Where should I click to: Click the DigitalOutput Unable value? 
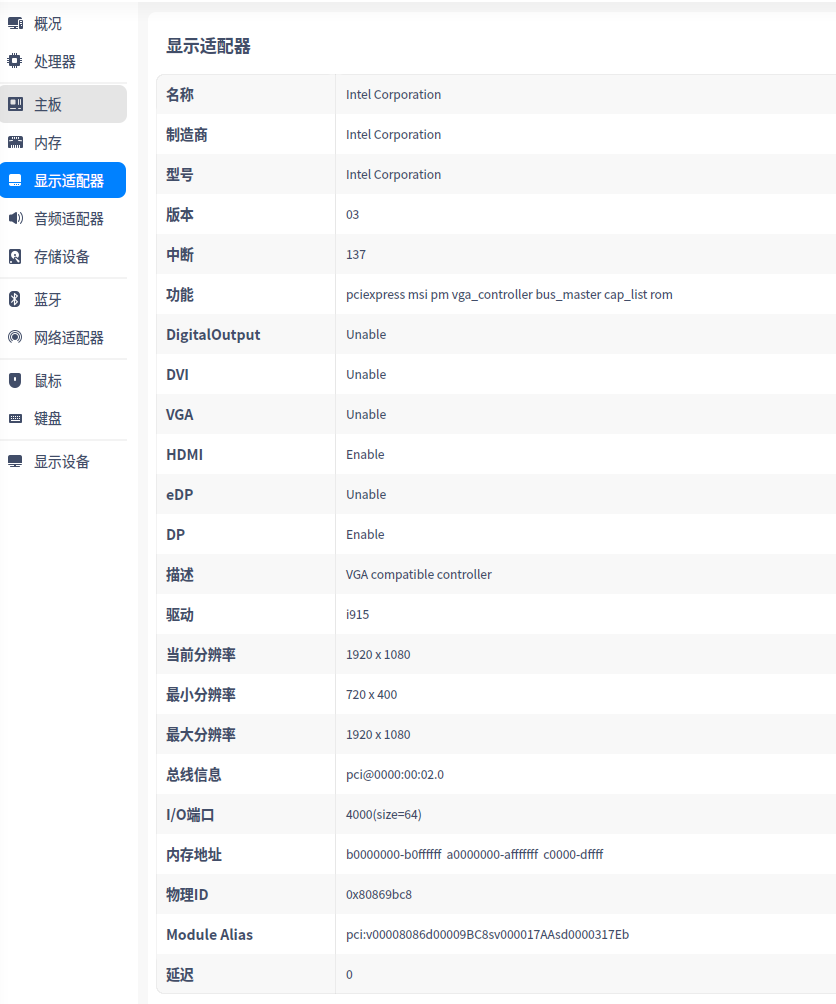coord(366,334)
